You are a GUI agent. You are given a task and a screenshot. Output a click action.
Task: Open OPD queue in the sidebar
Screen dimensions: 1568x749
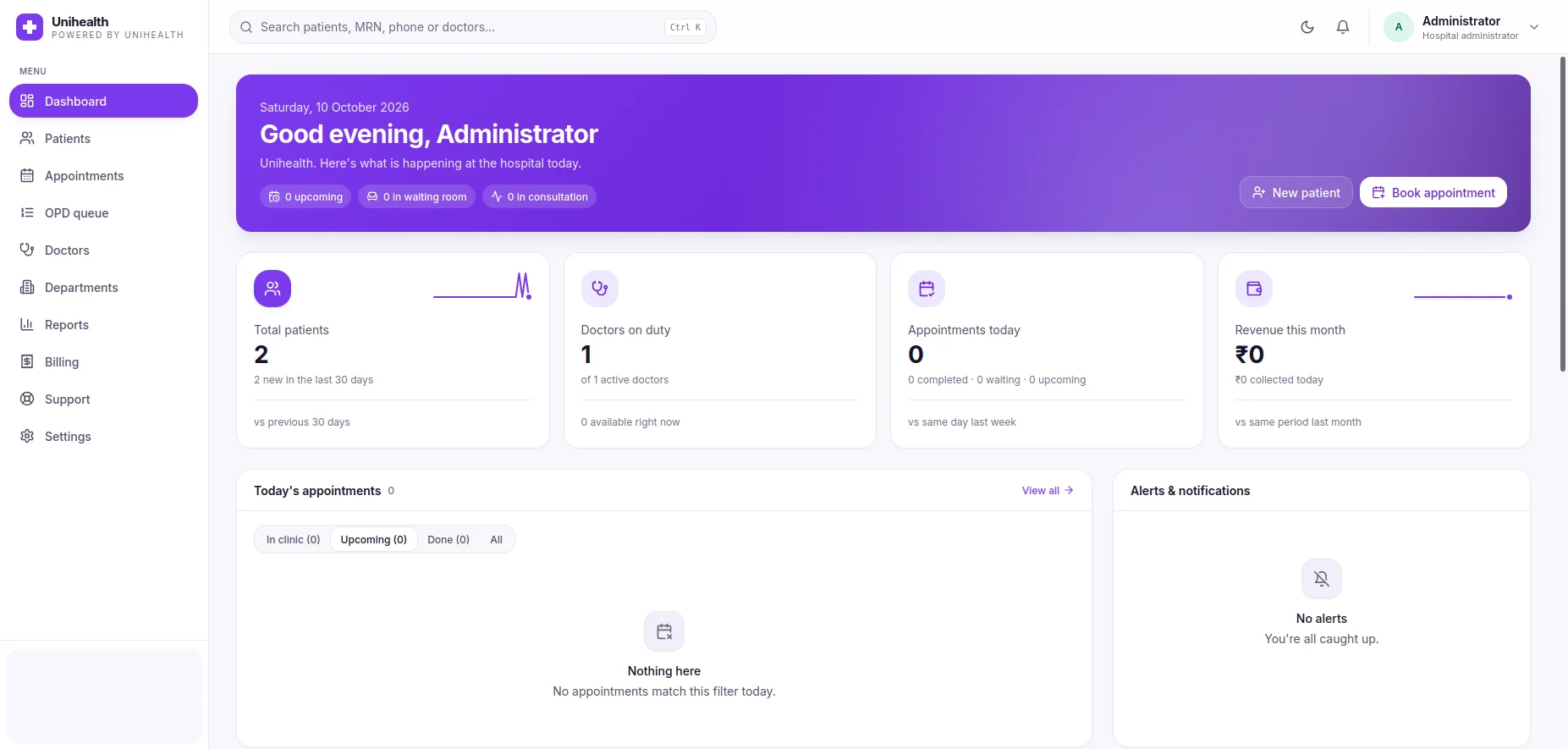[103, 212]
